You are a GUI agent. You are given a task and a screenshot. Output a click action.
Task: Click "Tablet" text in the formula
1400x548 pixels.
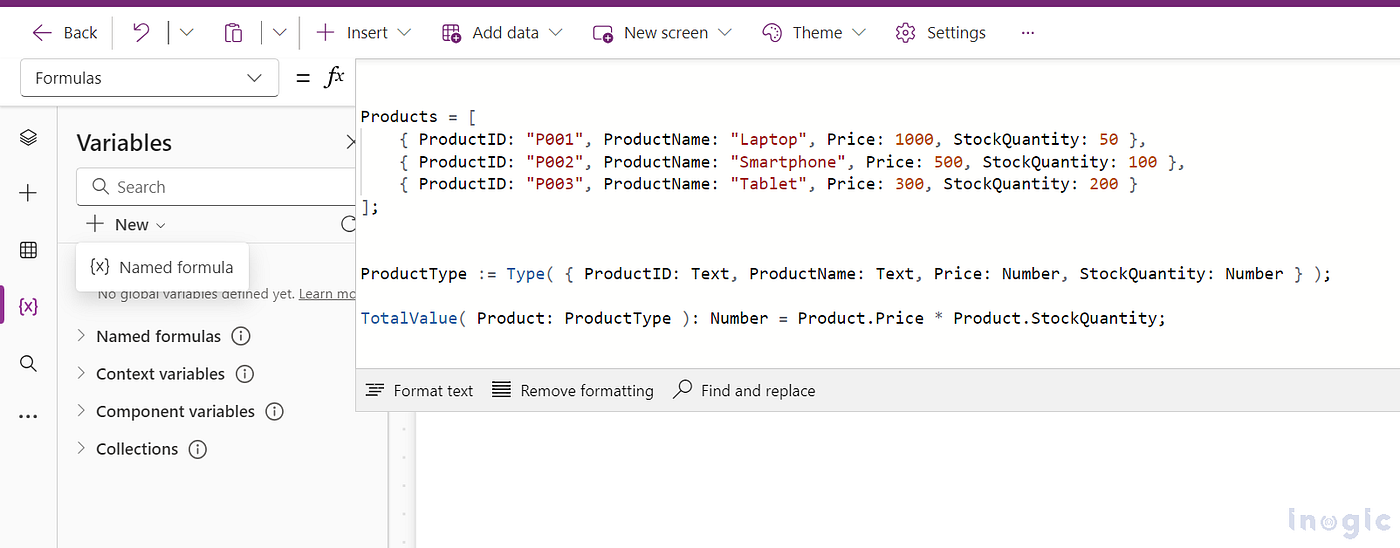(768, 184)
